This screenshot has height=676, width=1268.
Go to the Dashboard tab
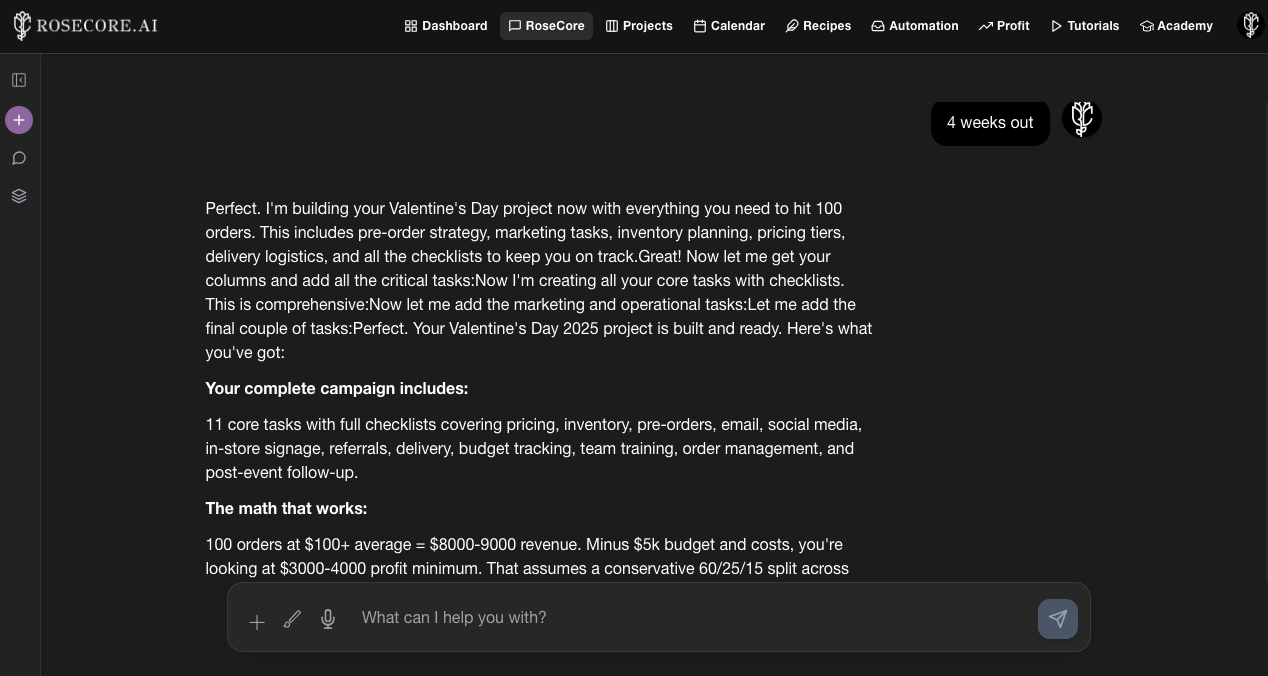(446, 26)
